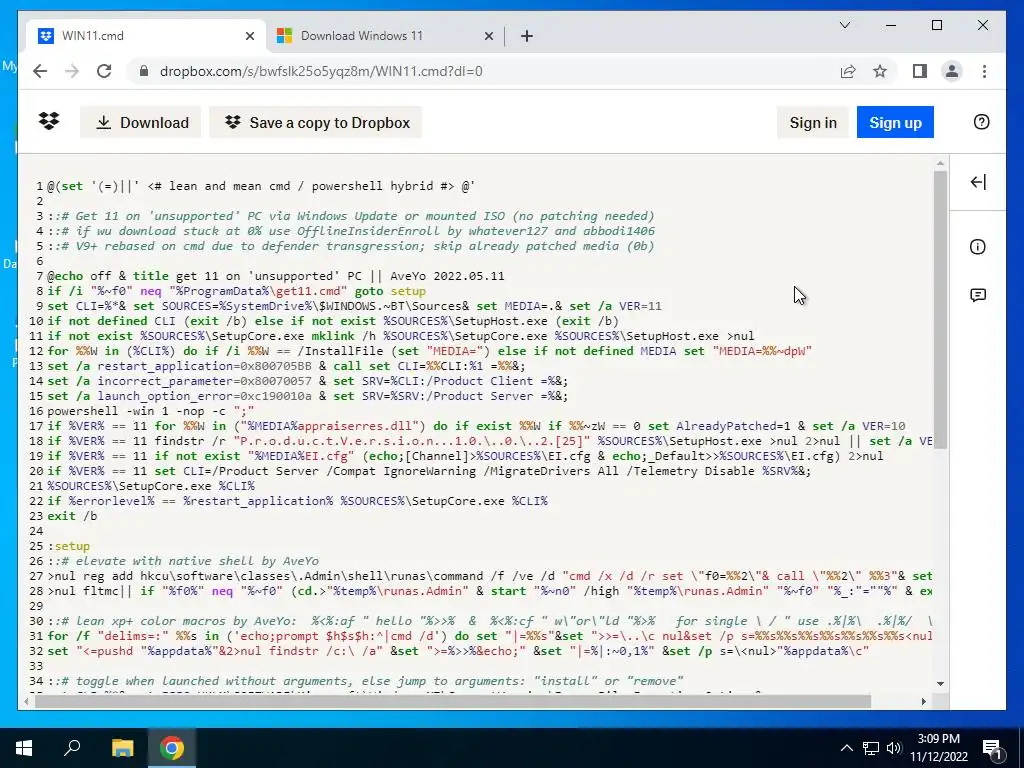Viewport: 1024px width, 768px height.
Task: Open comments panel icon
Action: [x=978, y=295]
